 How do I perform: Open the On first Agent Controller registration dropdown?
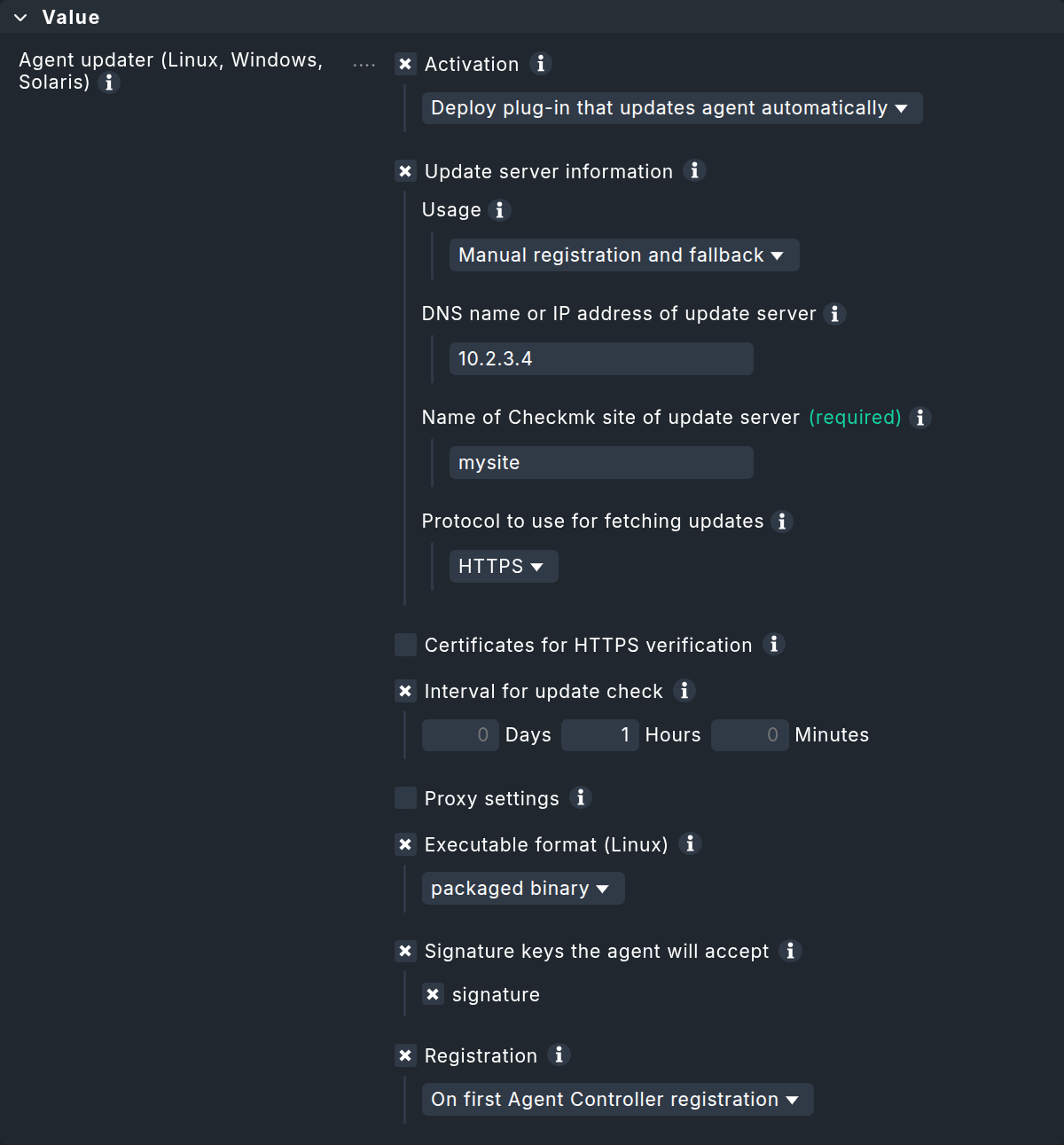point(617,1099)
